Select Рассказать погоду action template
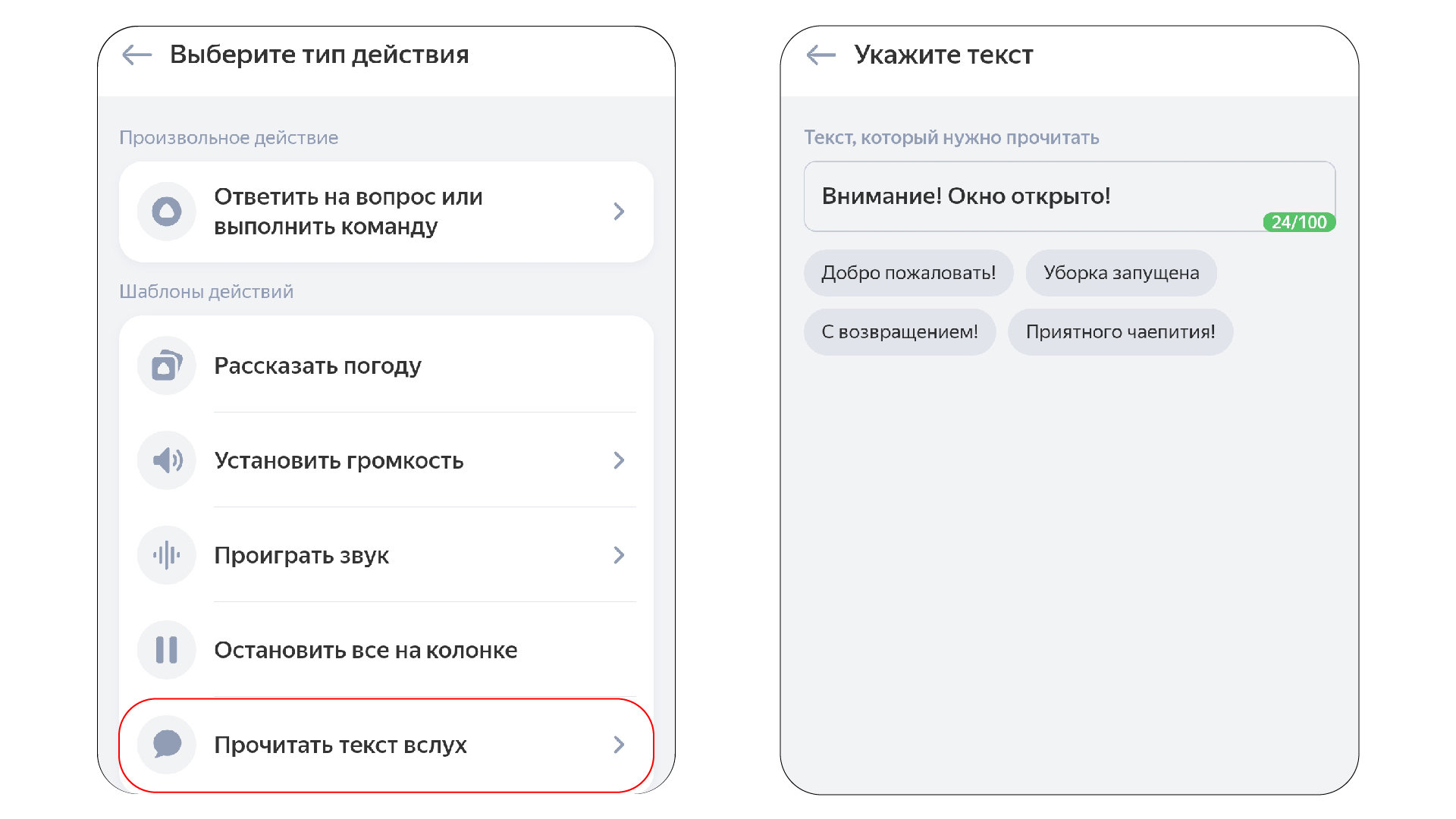The height and width of the screenshot is (819, 1456). [x=318, y=366]
